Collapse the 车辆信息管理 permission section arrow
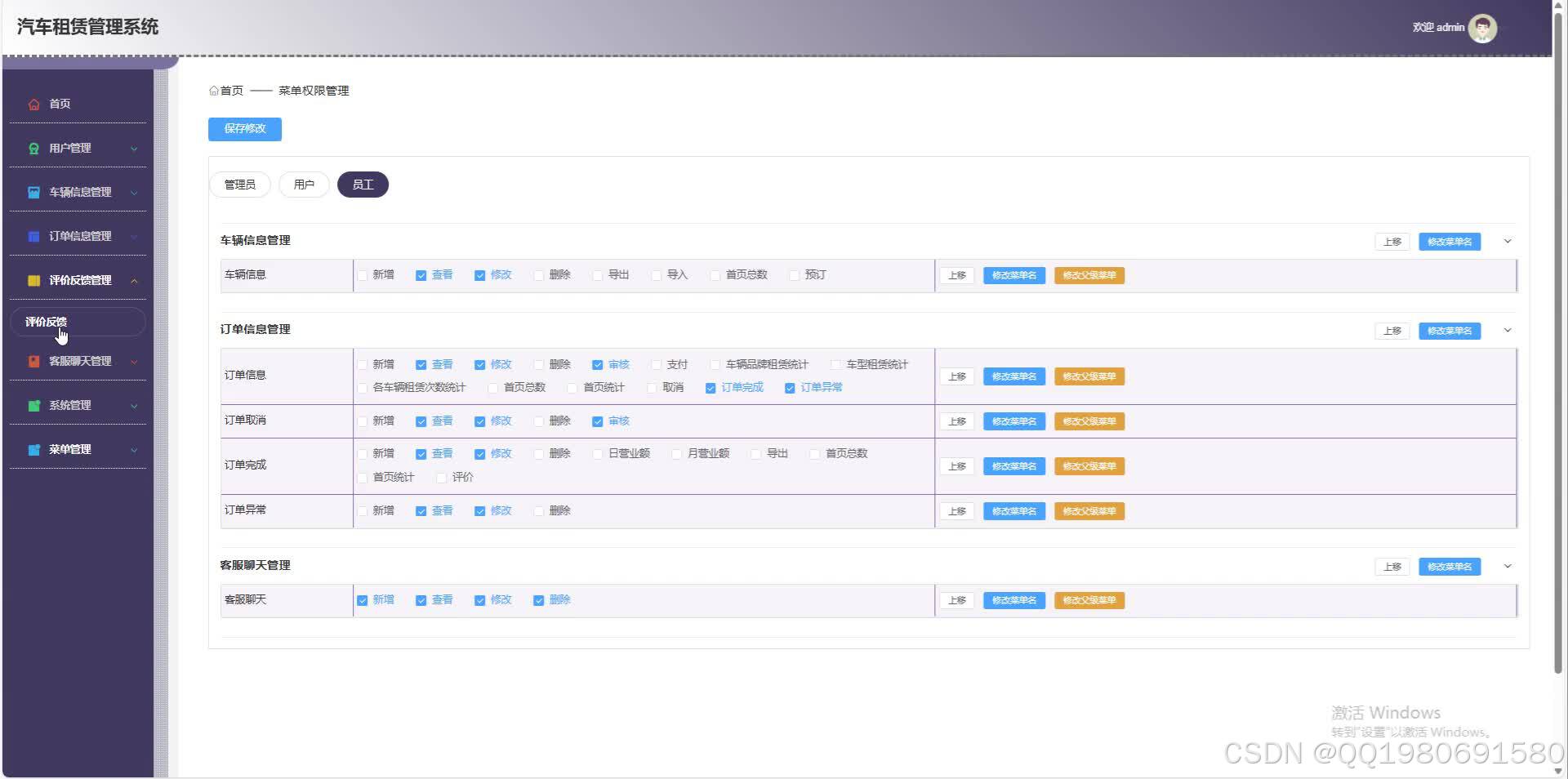Viewport: 1568px width, 779px height. coord(1508,241)
